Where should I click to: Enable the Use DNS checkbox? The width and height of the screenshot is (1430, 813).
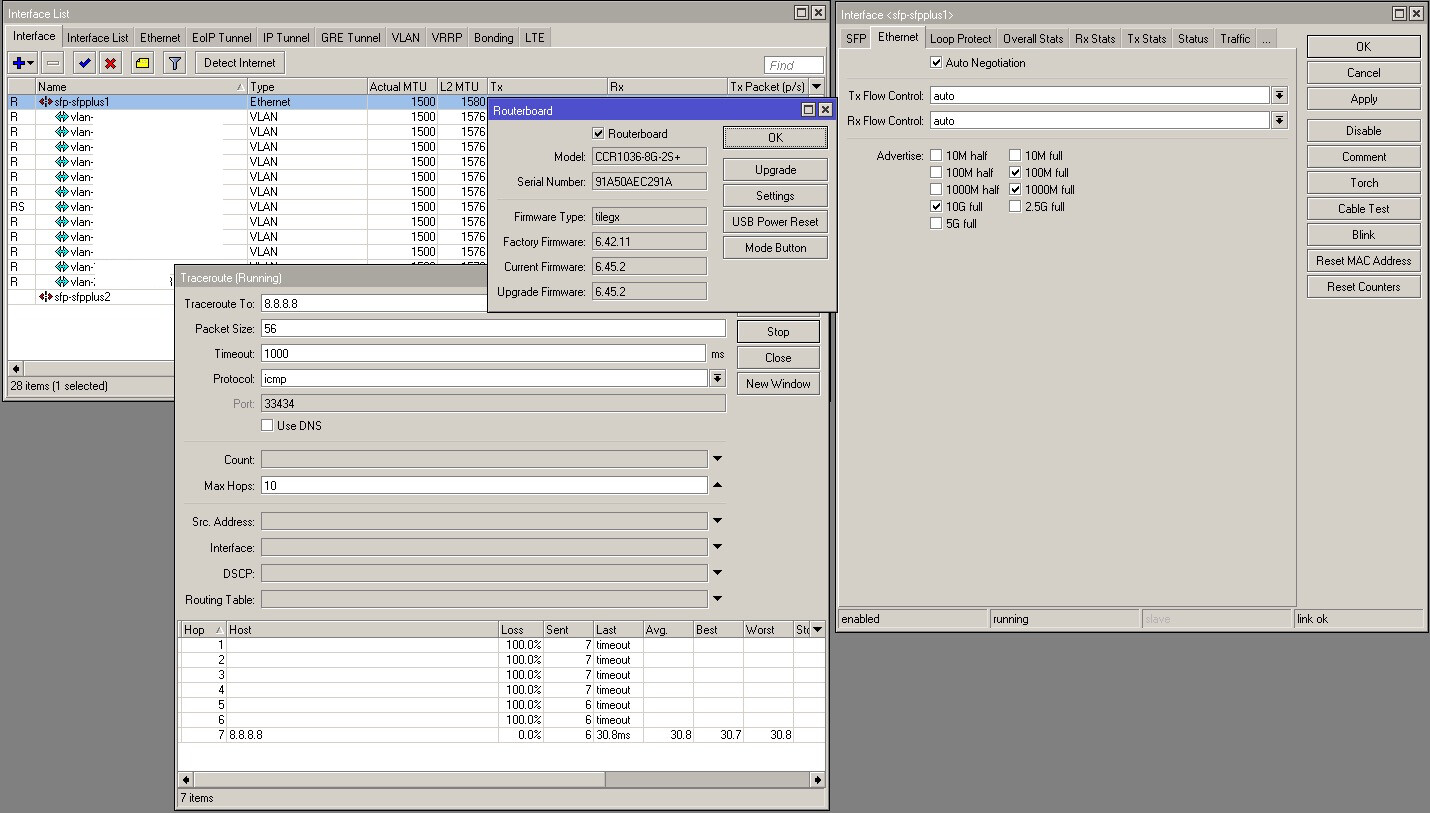(x=267, y=426)
